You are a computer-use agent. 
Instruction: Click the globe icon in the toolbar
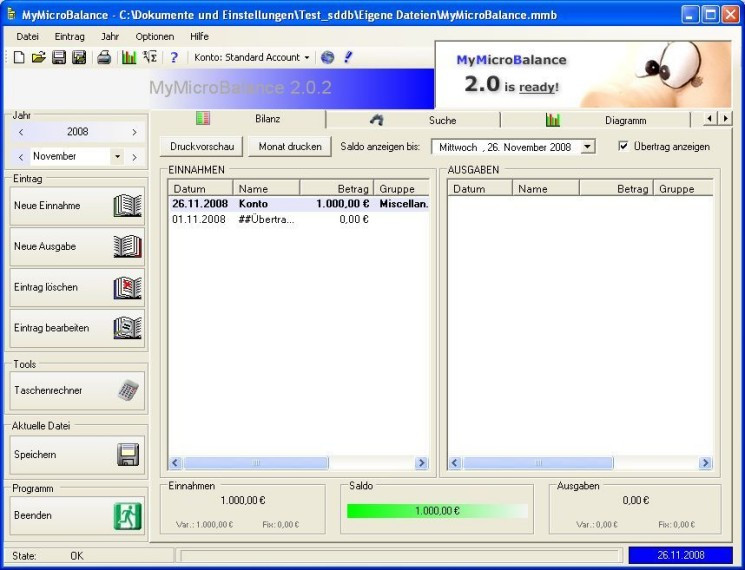pos(327,58)
